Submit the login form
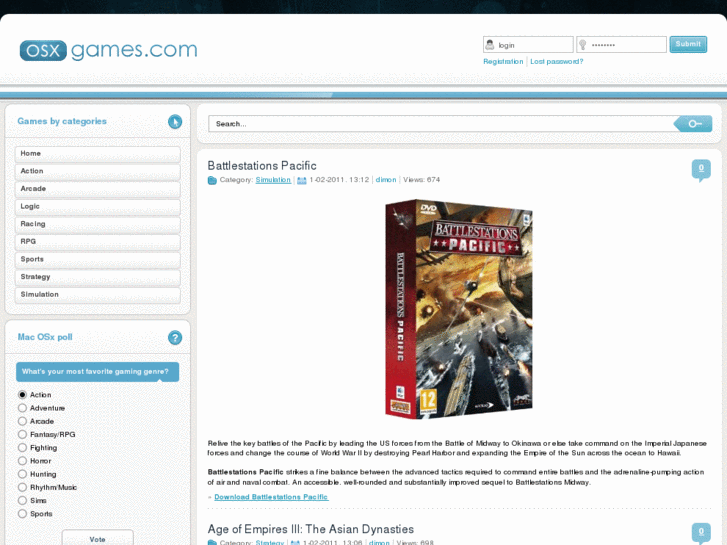Screen dimensions: 727x545 point(688,44)
